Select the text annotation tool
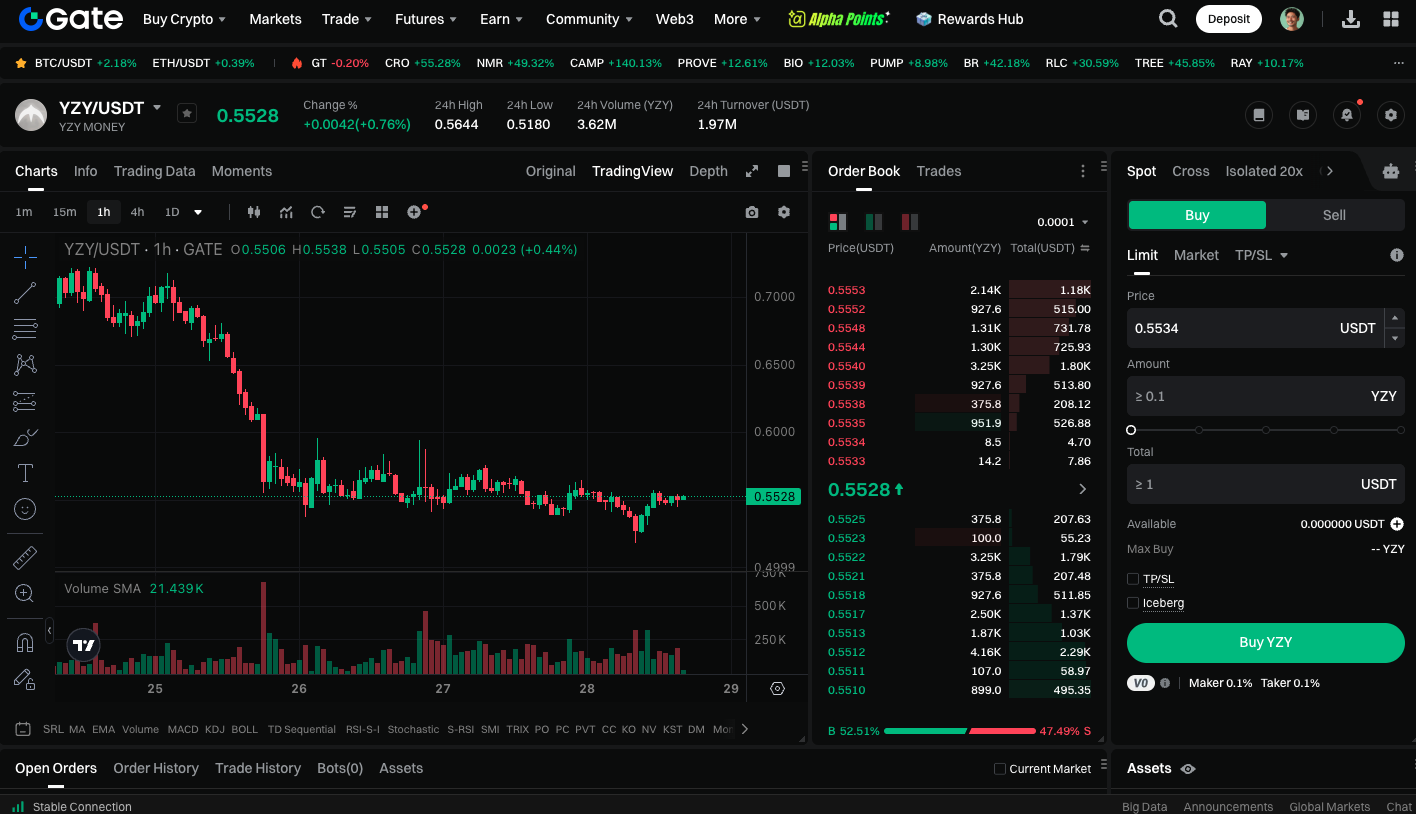Viewport: 1416px width, 814px height. point(25,473)
